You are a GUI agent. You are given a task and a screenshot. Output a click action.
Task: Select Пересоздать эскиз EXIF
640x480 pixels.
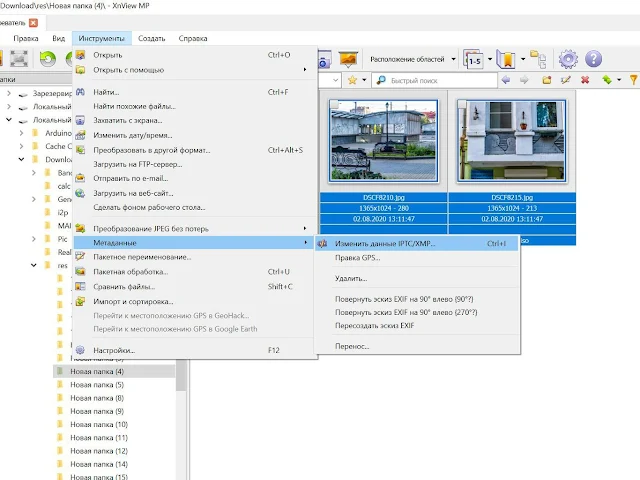point(417,326)
